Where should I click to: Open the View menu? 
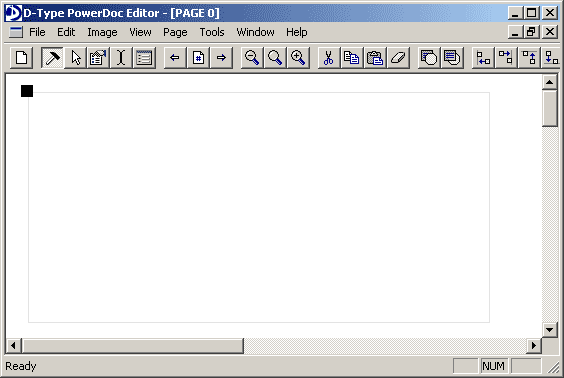click(140, 32)
